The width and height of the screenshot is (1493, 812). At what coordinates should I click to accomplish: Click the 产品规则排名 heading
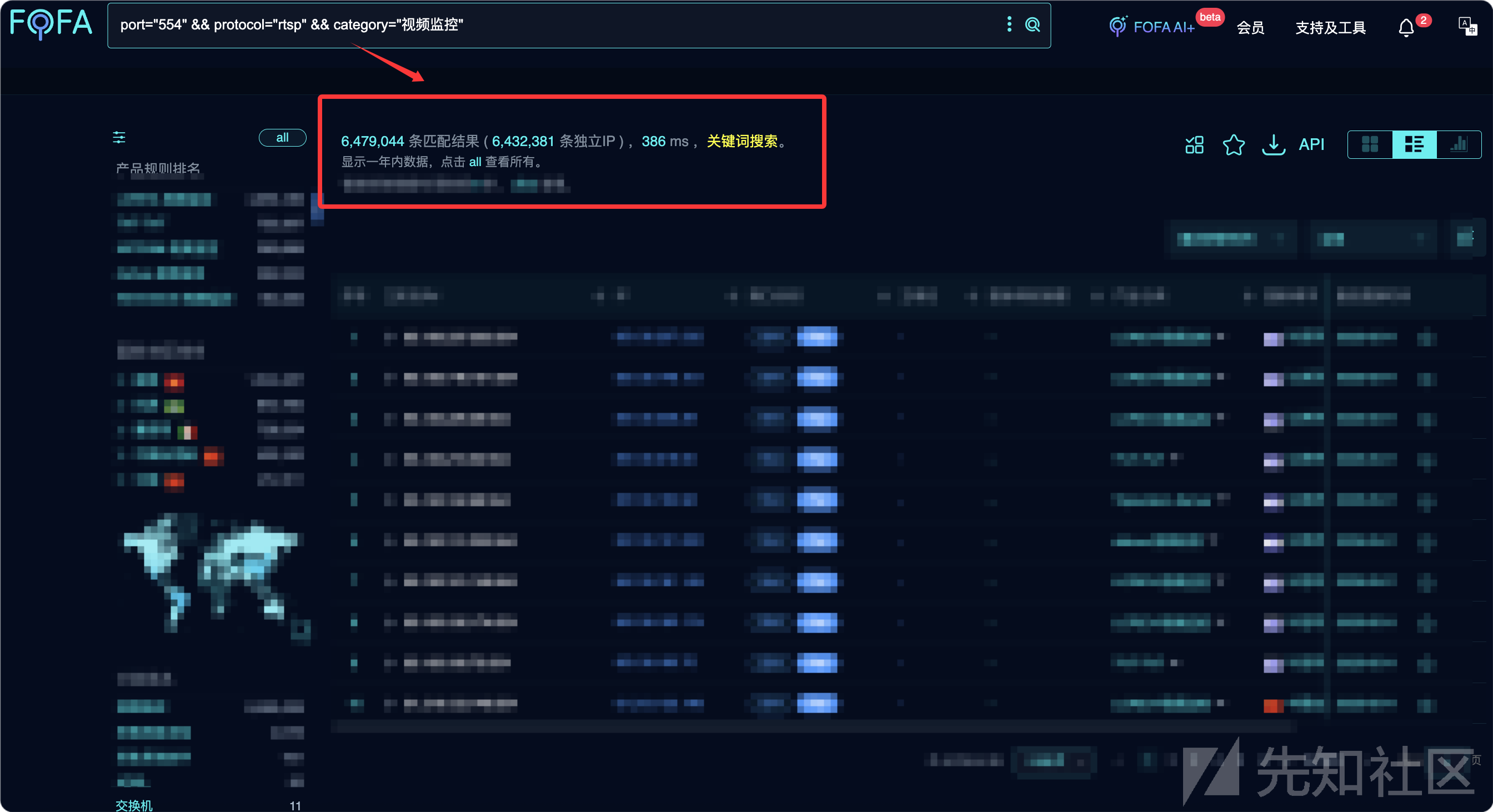tap(158, 168)
